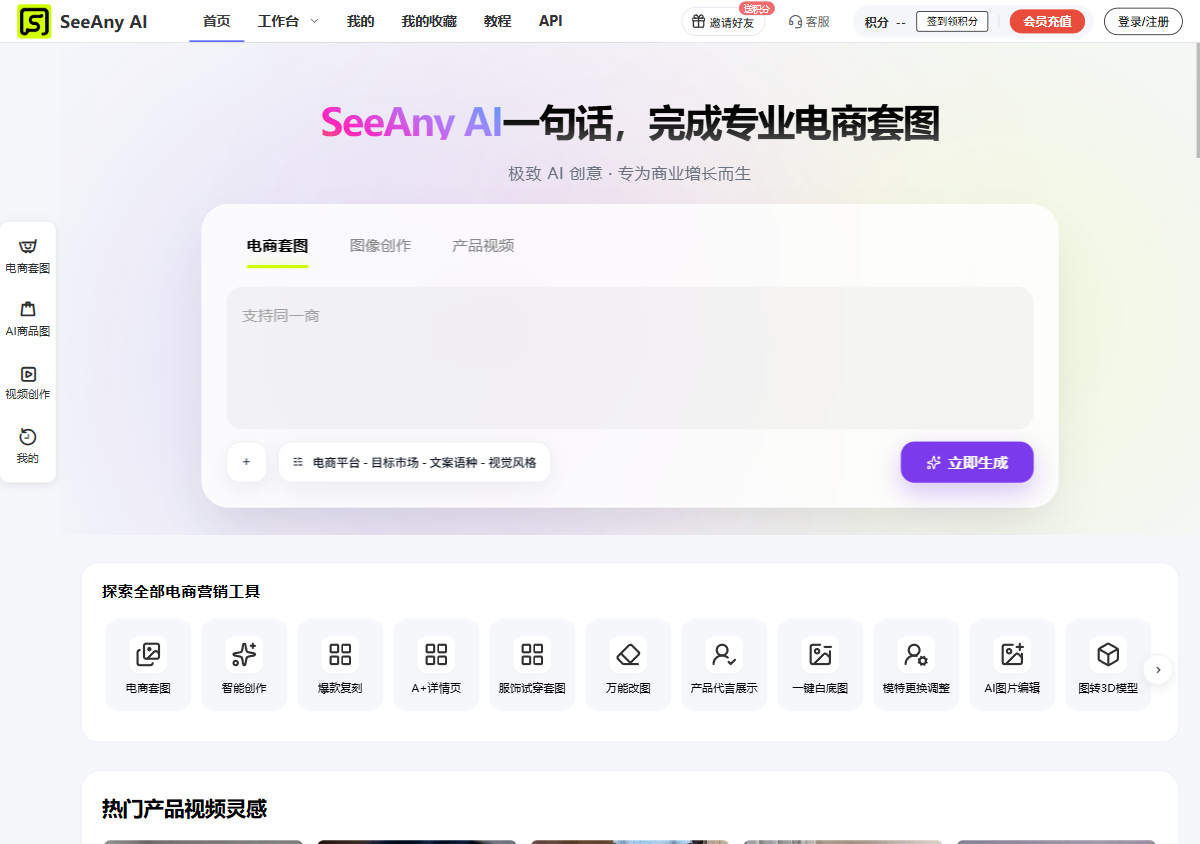Expand the 工作台 dropdown menu
The image size is (1200, 844).
[288, 21]
